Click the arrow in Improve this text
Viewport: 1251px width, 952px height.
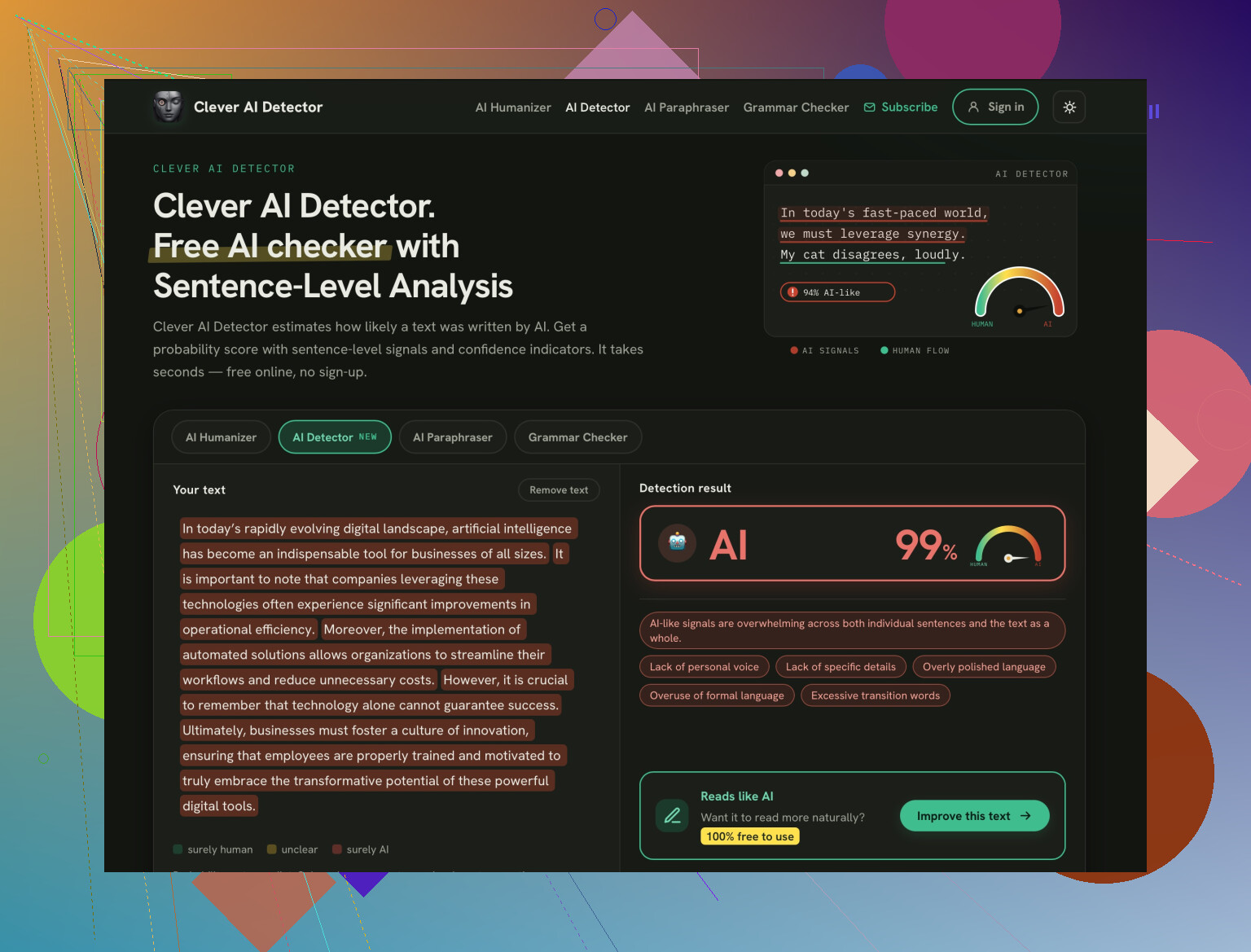point(1025,816)
